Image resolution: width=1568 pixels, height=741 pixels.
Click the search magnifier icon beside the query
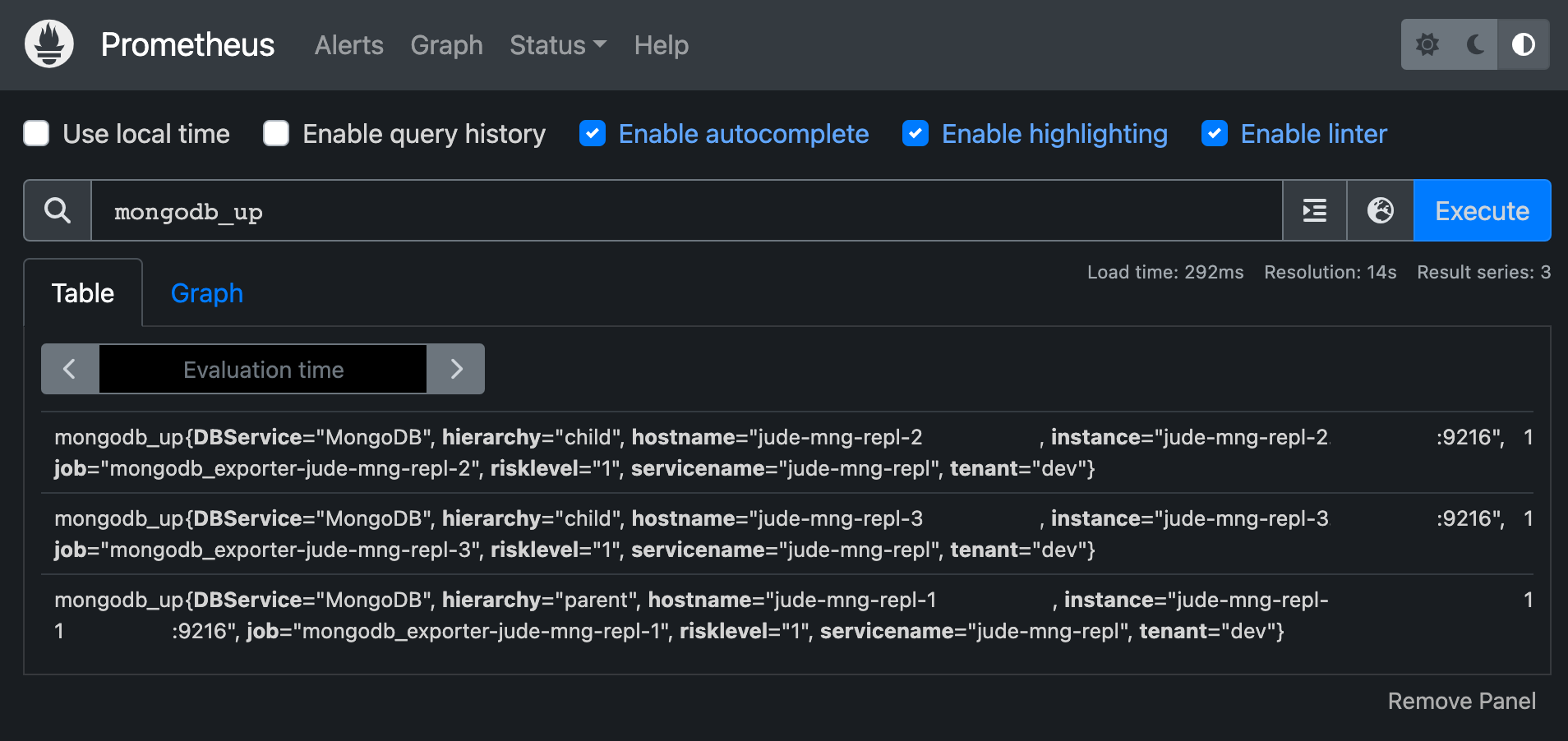(x=58, y=210)
